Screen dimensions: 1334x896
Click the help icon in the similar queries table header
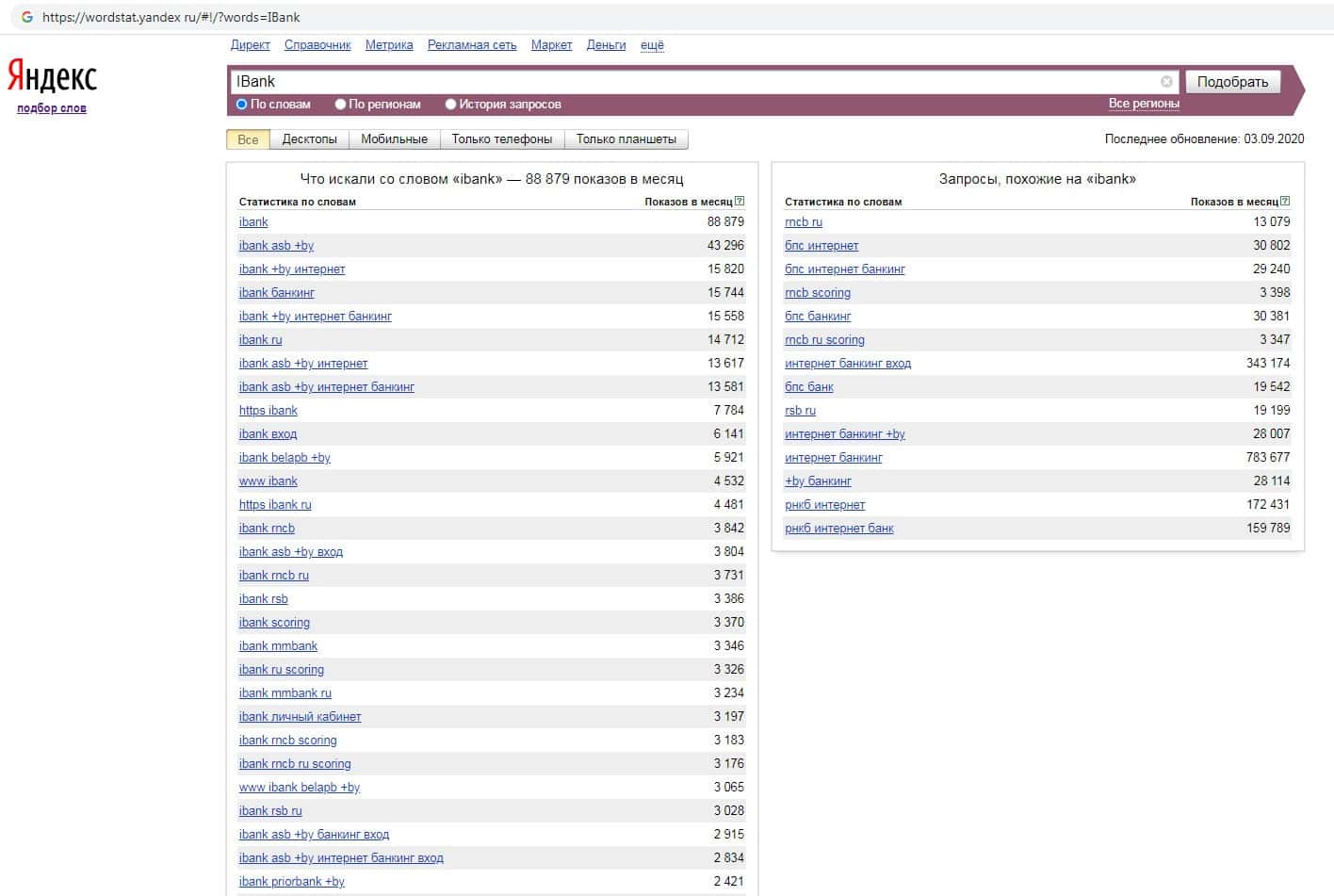click(1285, 201)
